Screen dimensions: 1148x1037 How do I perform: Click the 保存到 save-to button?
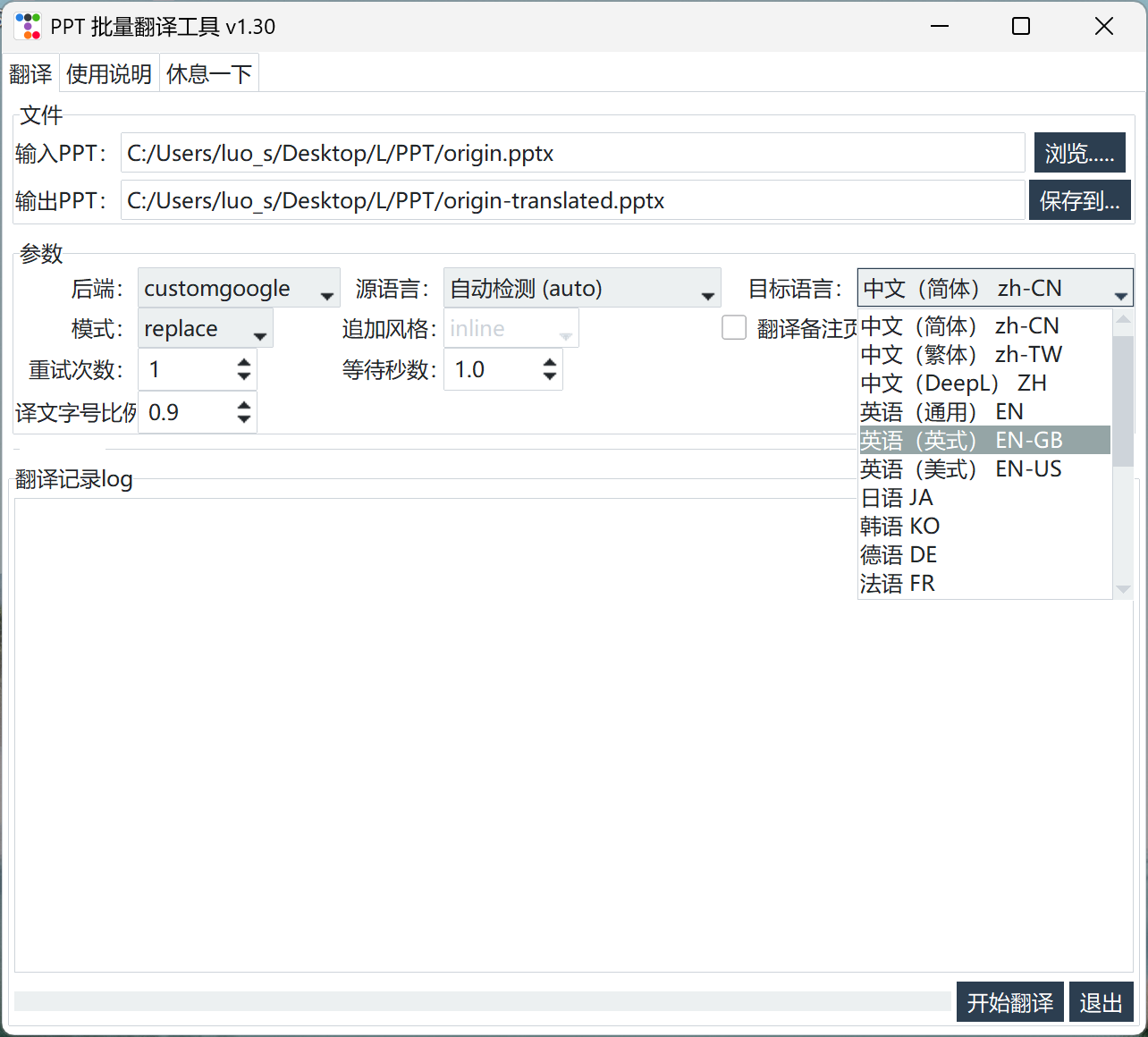[x=1079, y=201]
